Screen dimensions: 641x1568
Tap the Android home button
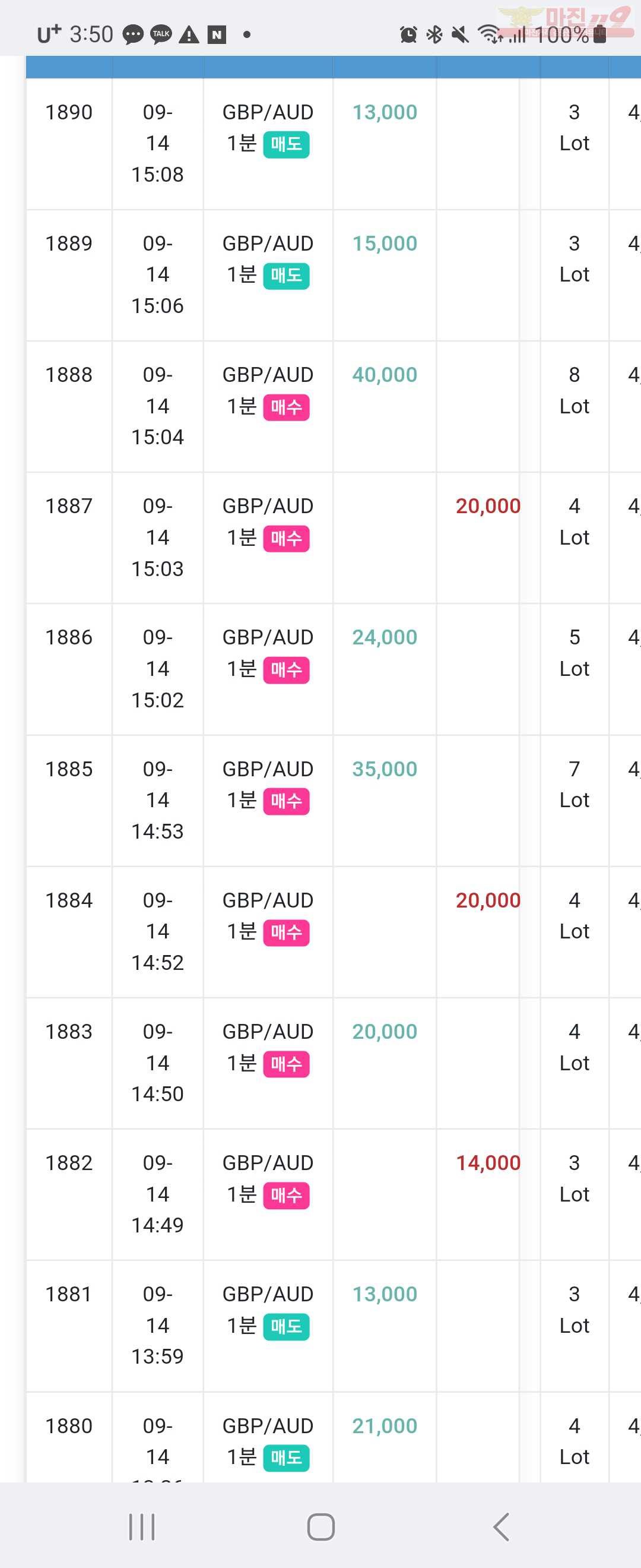coord(320,1526)
